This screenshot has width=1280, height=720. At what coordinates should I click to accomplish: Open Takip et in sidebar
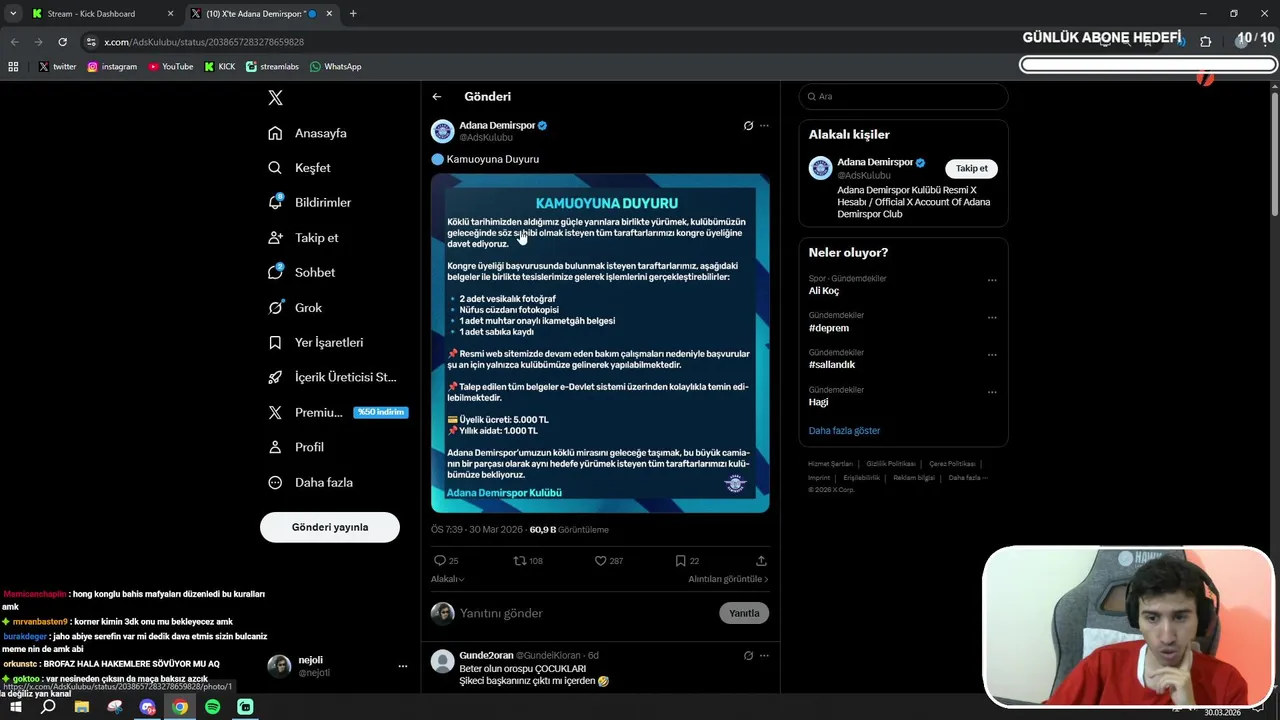click(x=303, y=238)
